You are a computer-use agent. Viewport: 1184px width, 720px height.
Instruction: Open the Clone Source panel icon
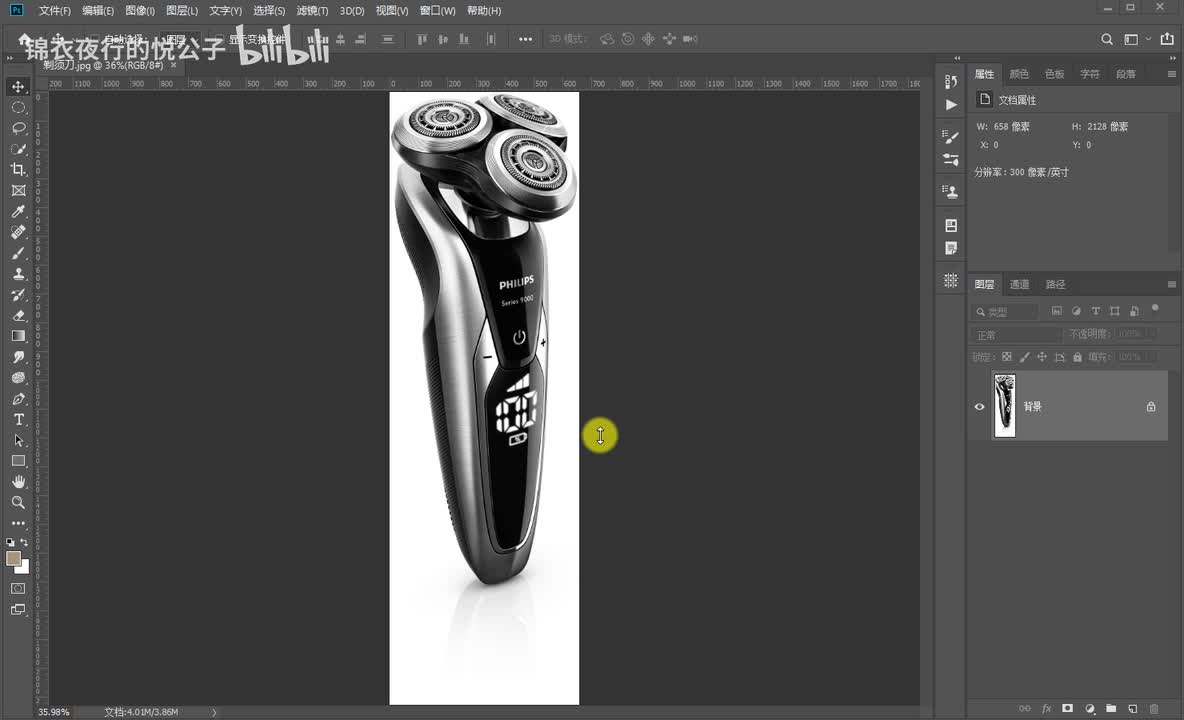[951, 192]
